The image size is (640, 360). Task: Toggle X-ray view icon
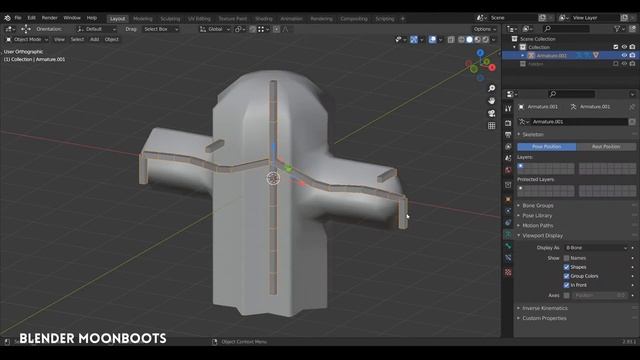pos(451,40)
